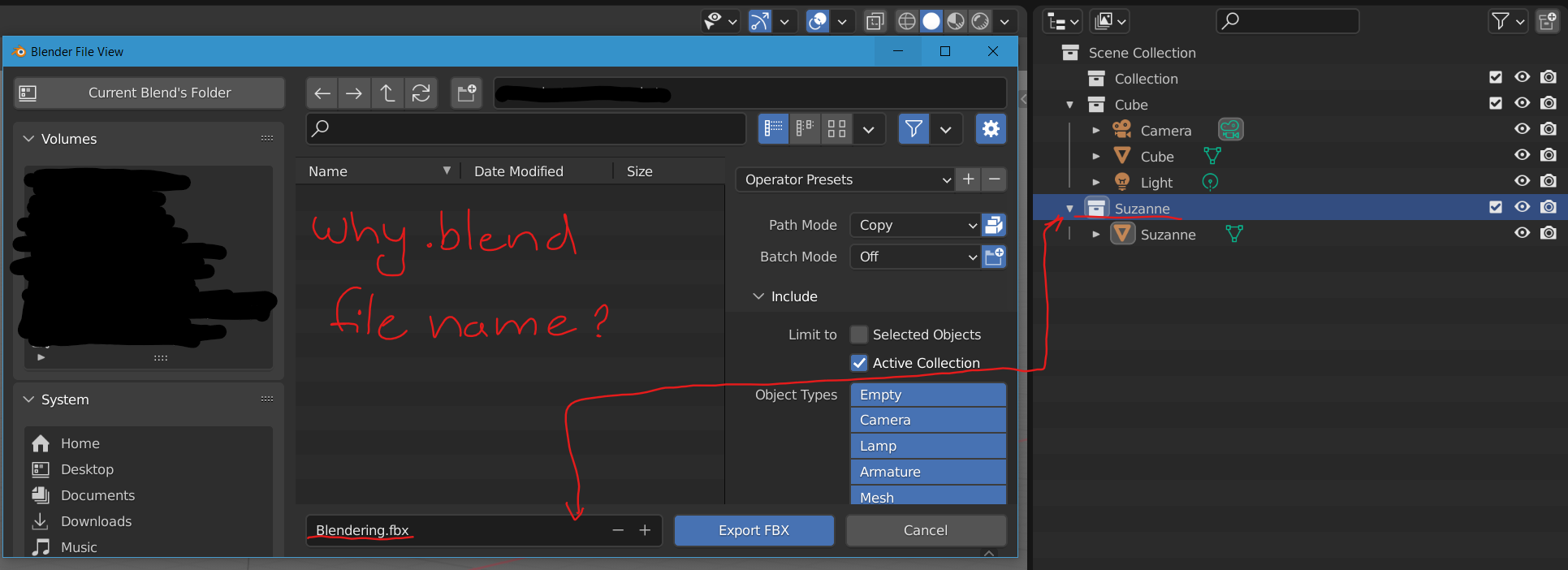Viewport: 1568px width, 570px height.
Task: Hide Light object in viewport
Action: coord(1523,181)
